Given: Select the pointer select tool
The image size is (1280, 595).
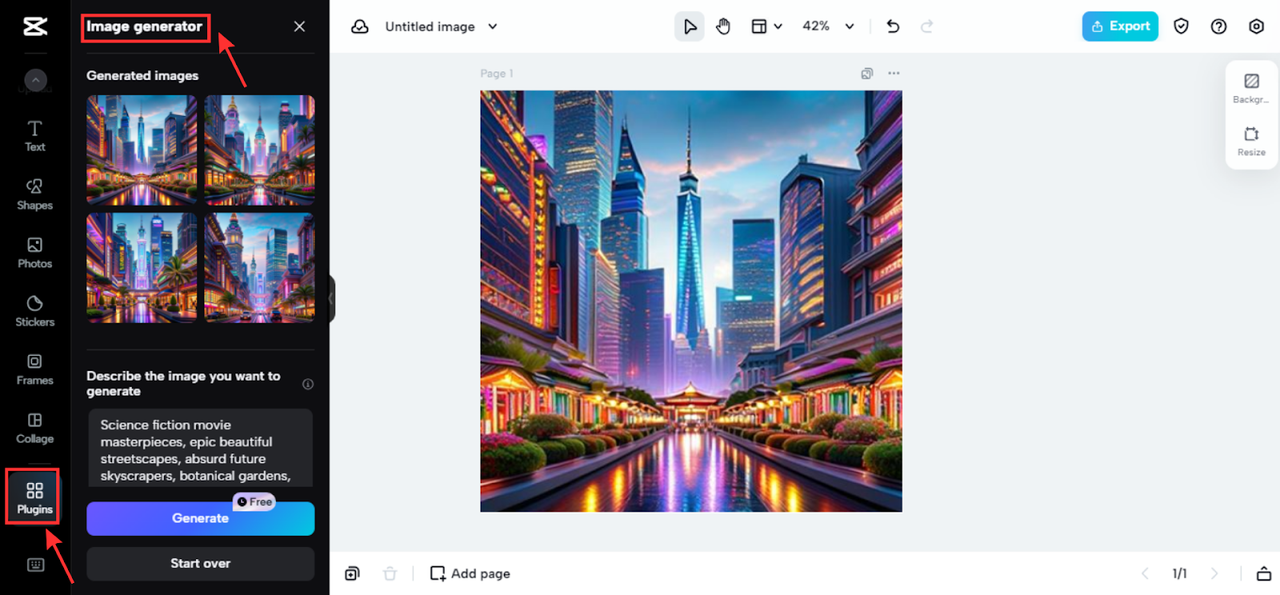Looking at the screenshot, I should (x=690, y=27).
